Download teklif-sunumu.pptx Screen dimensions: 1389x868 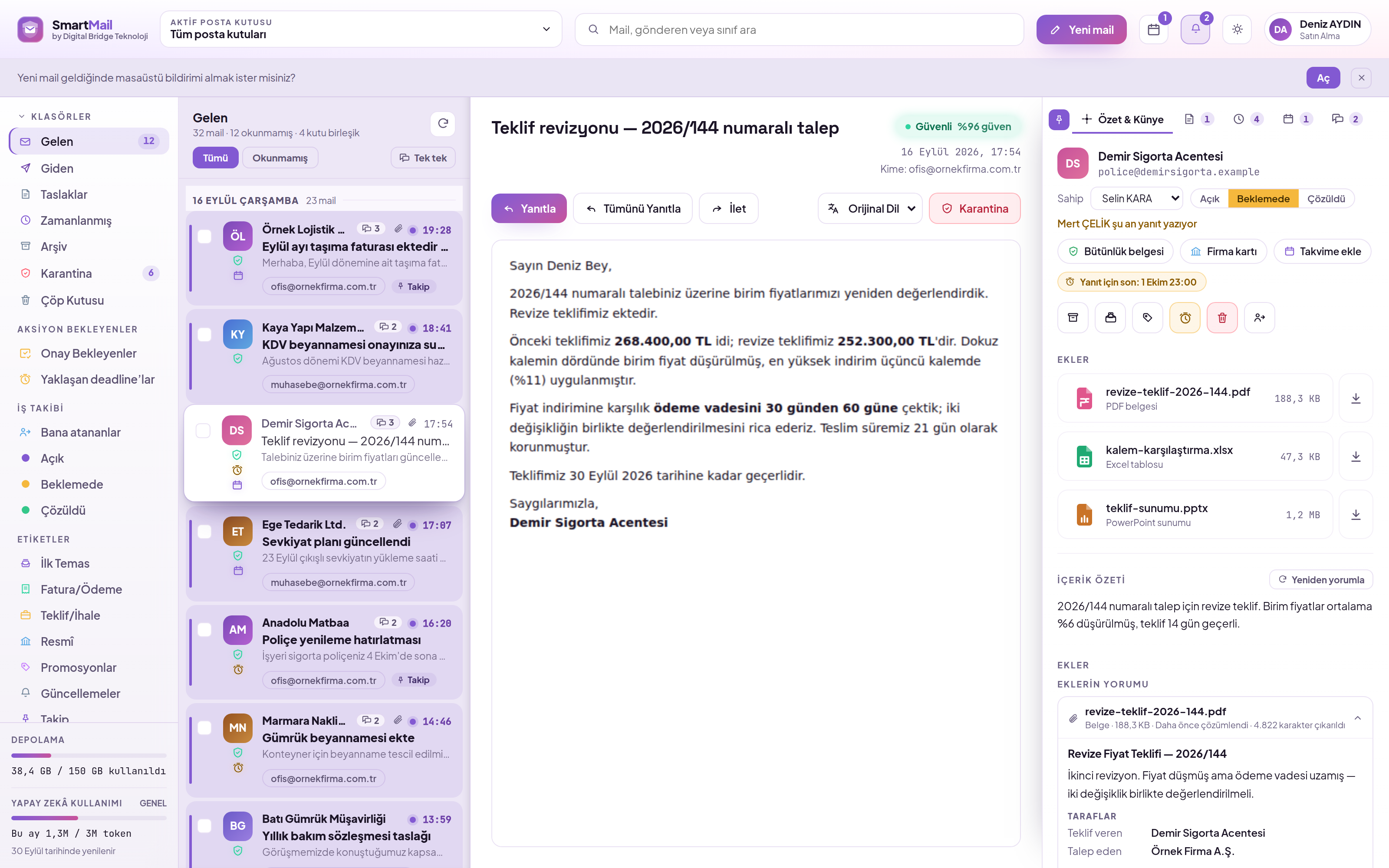coord(1356,514)
